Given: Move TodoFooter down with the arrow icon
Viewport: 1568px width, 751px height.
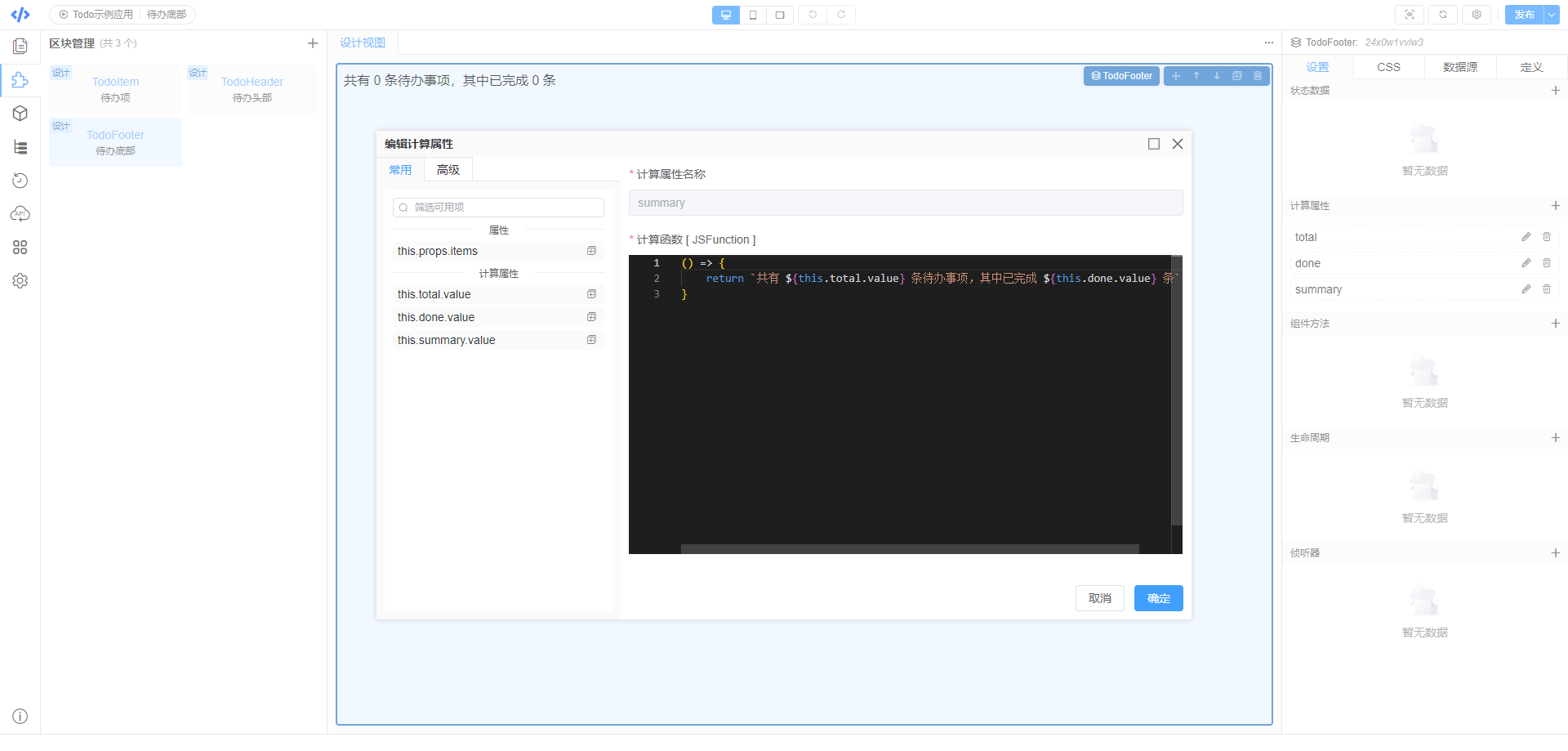Looking at the screenshot, I should (x=1217, y=76).
